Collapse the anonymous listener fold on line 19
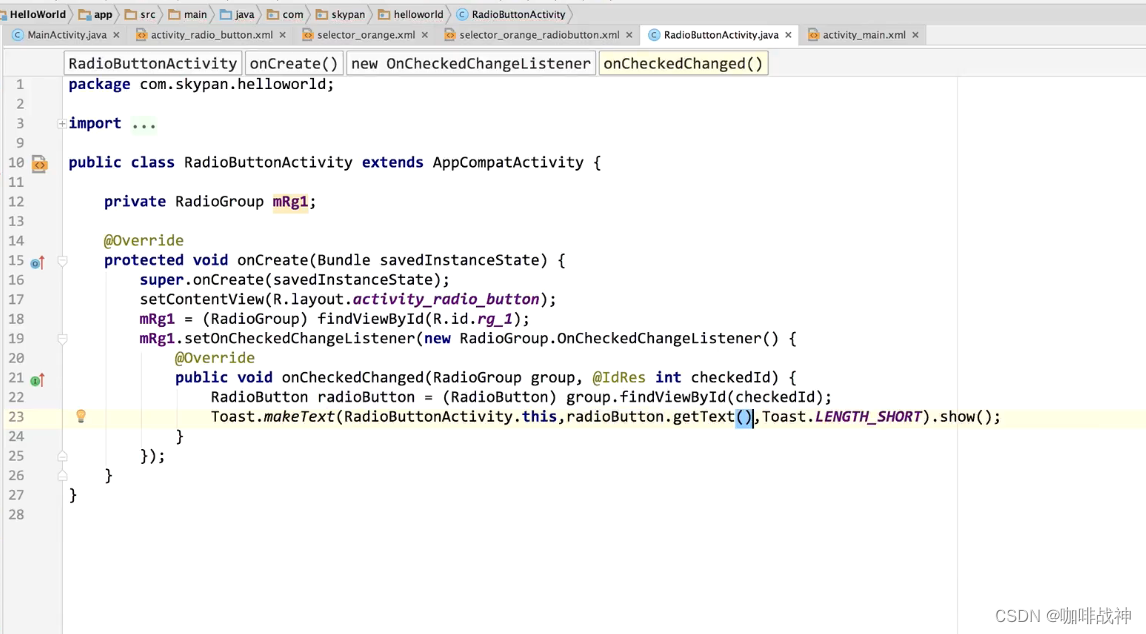Screen dimensions: 1146x634 [x=62, y=339]
